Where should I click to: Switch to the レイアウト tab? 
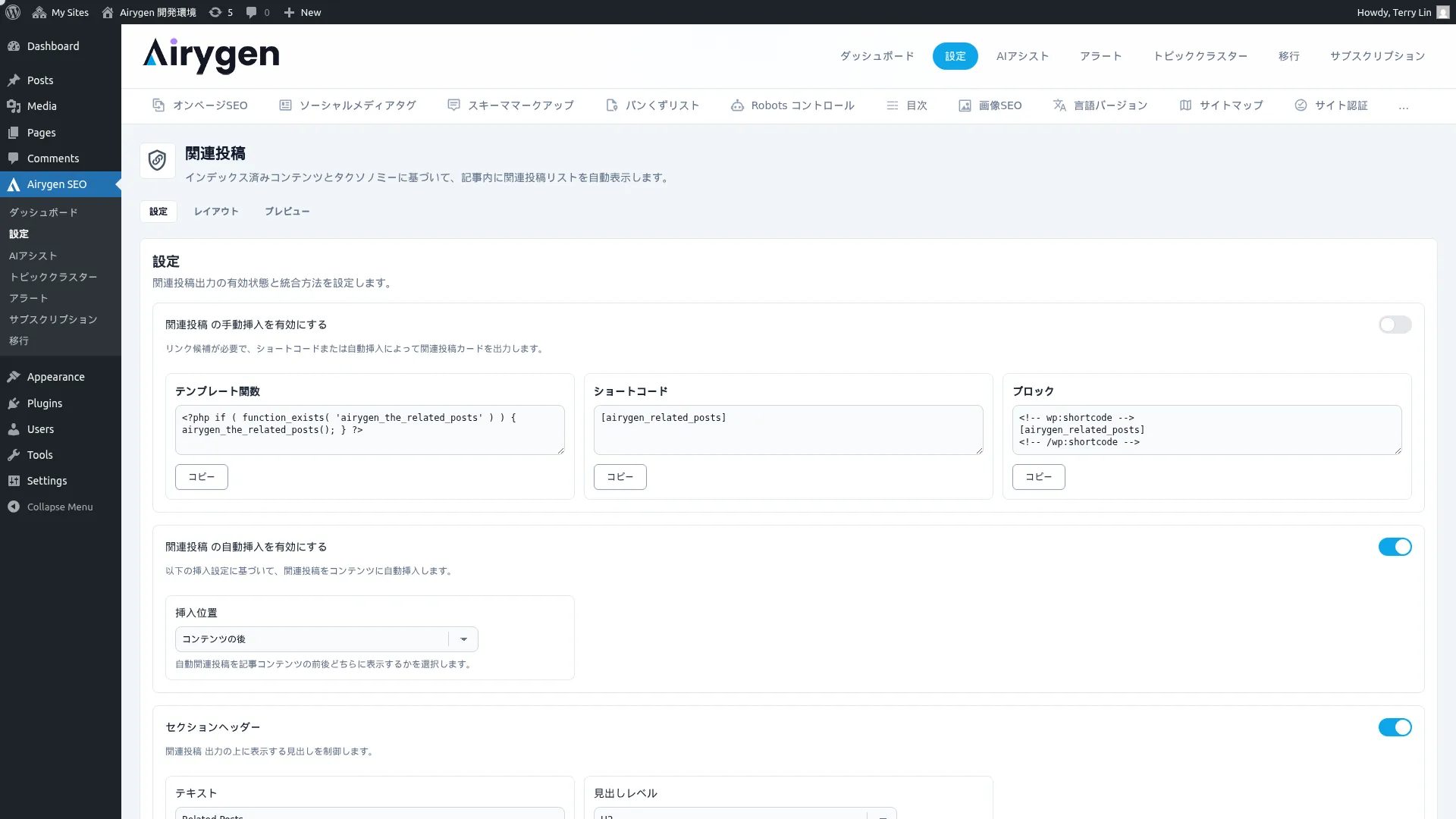(216, 212)
